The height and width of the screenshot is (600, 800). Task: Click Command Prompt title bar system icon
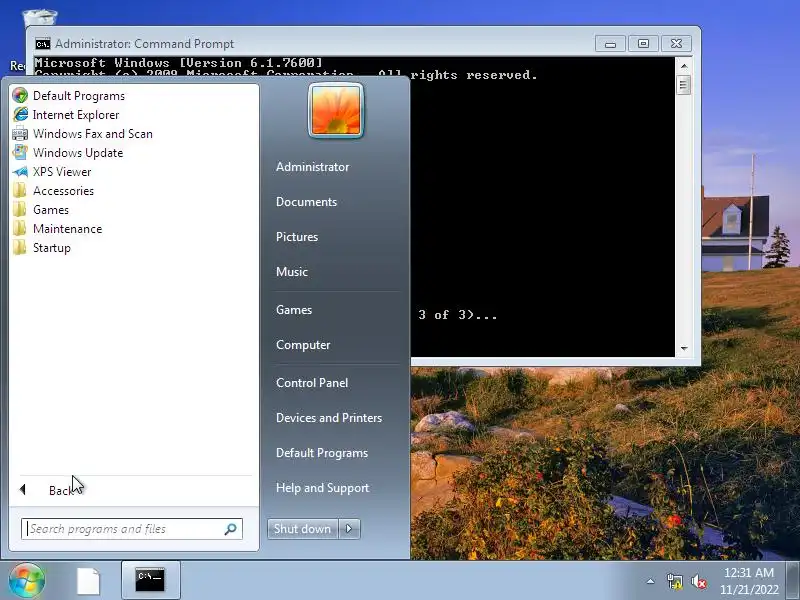click(x=43, y=44)
